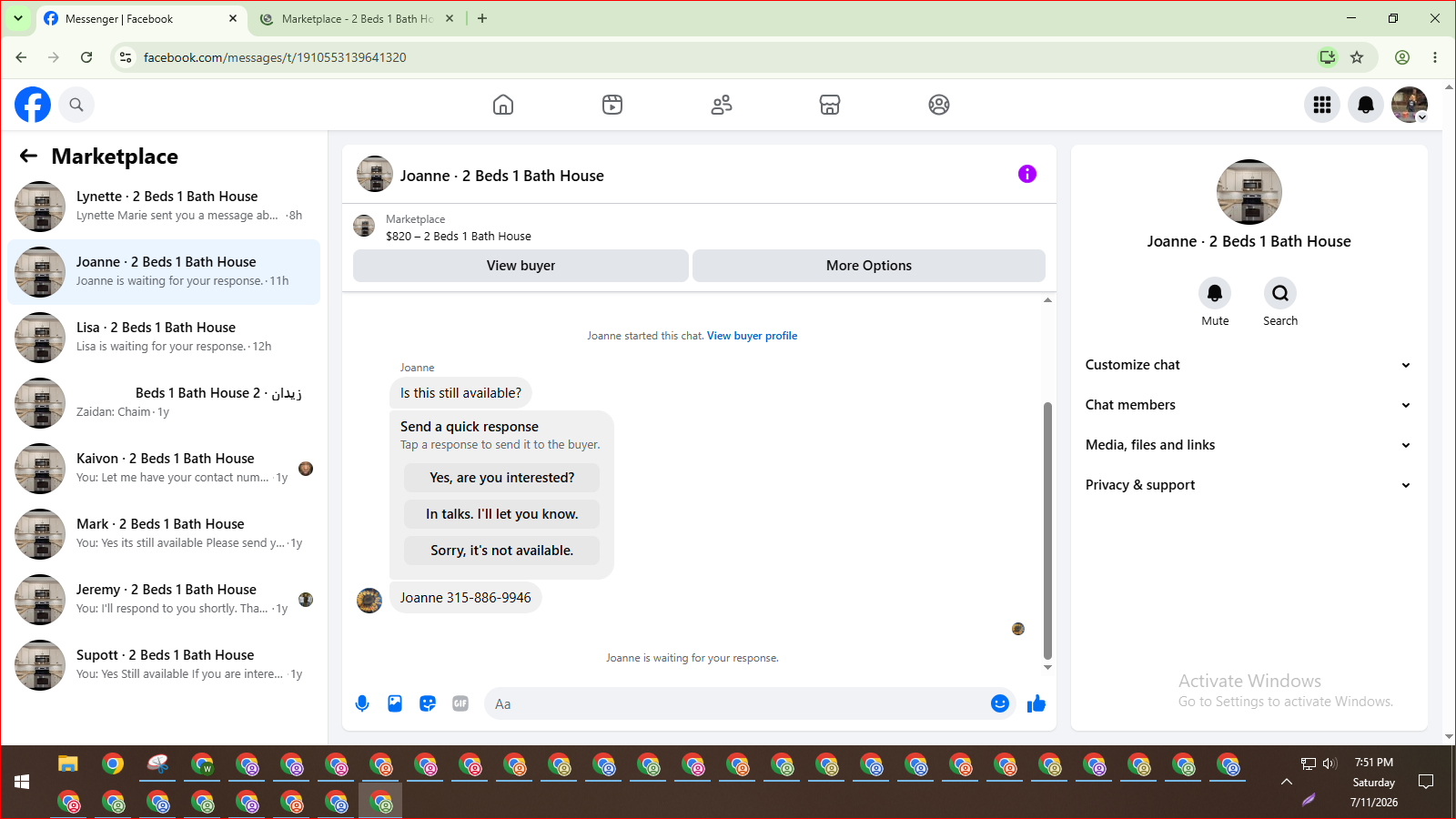
Task: Open Mark's 2 Beds 1 Bath House chat
Action: point(164,534)
